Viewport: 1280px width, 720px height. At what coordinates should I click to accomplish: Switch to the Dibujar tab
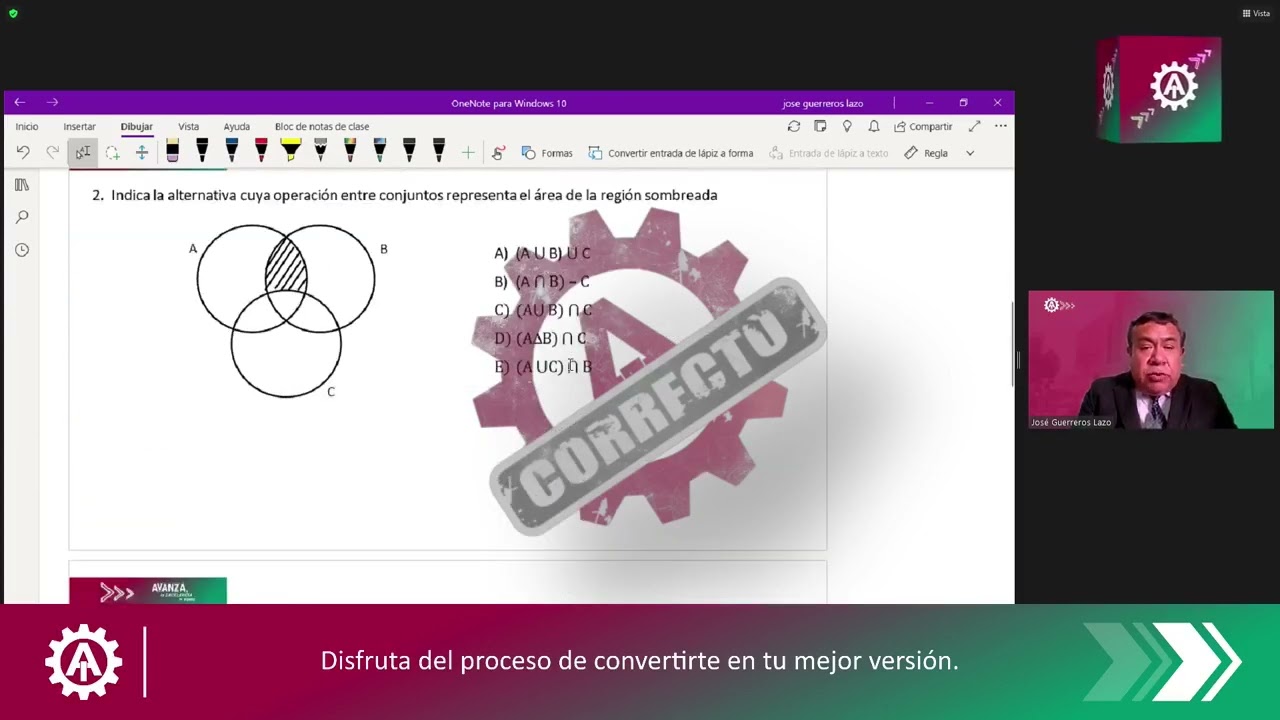(x=137, y=127)
